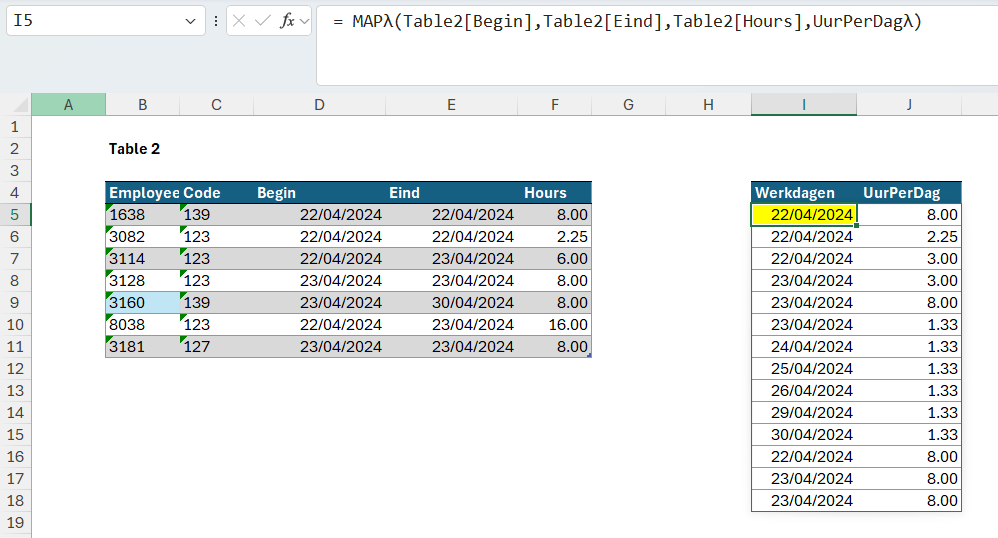Click the Table2 resize handle at bottom-right corner

coord(589,355)
